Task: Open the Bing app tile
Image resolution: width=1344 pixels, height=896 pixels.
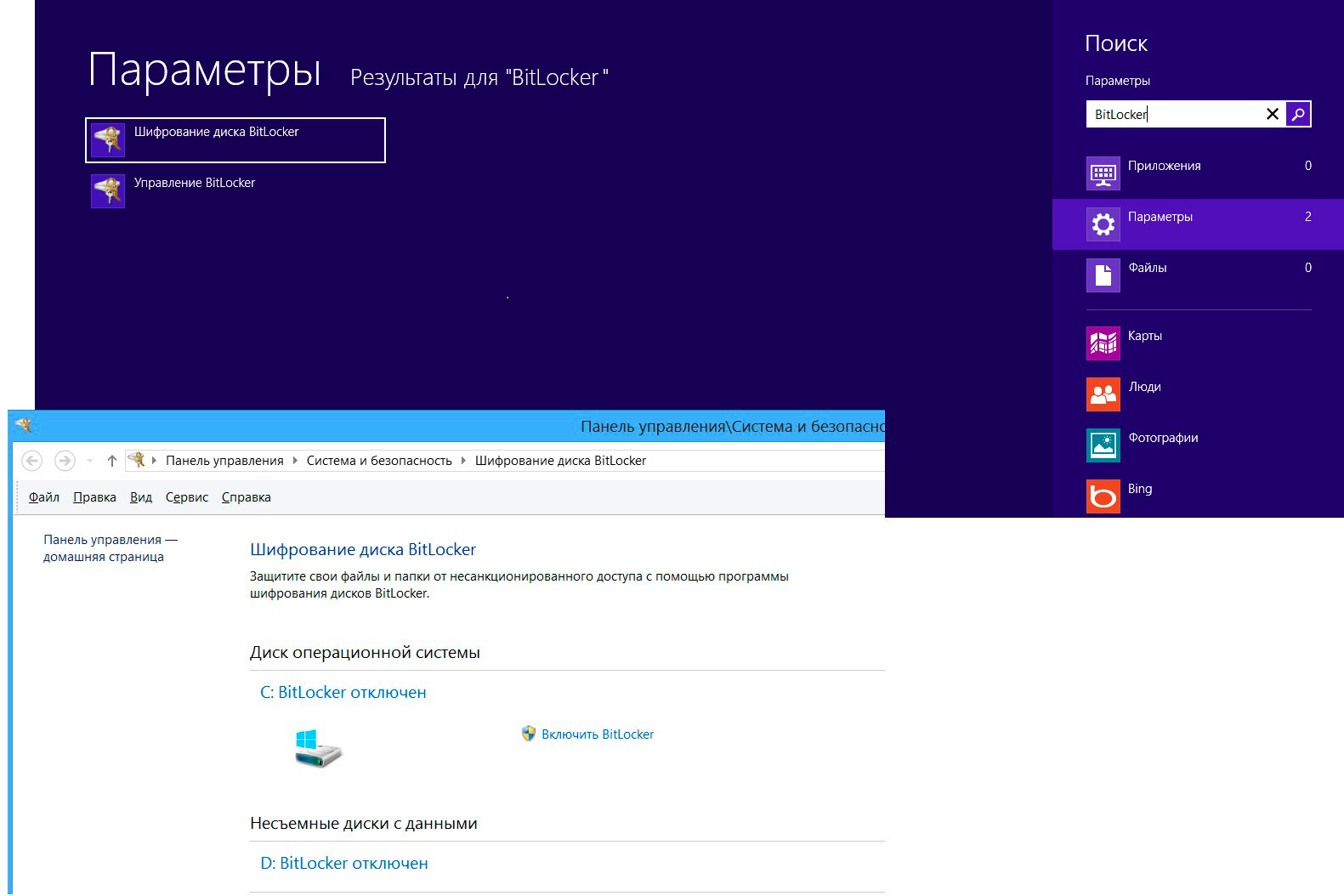Action: (x=1139, y=490)
